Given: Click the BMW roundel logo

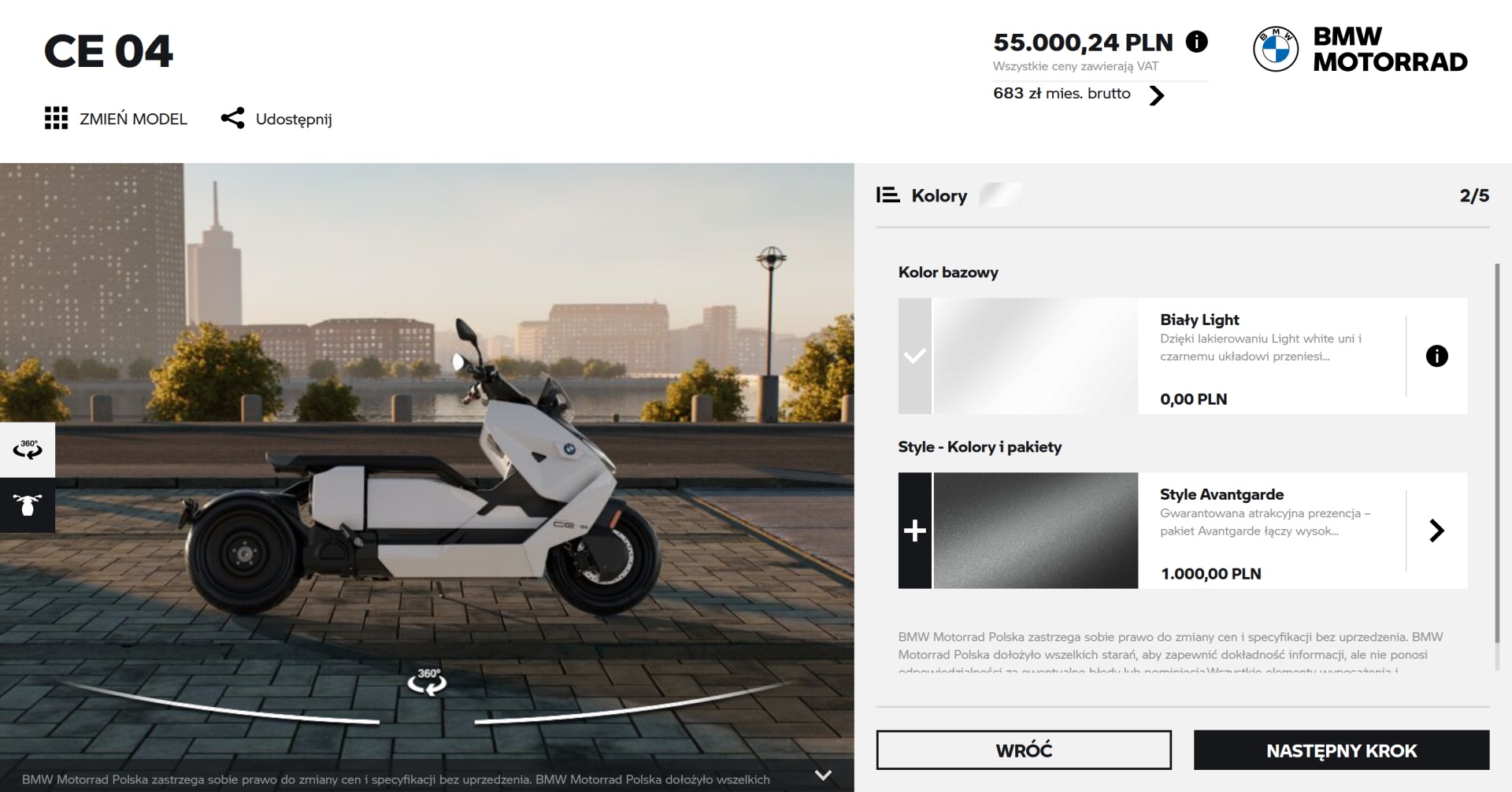Looking at the screenshot, I should pos(1276,49).
